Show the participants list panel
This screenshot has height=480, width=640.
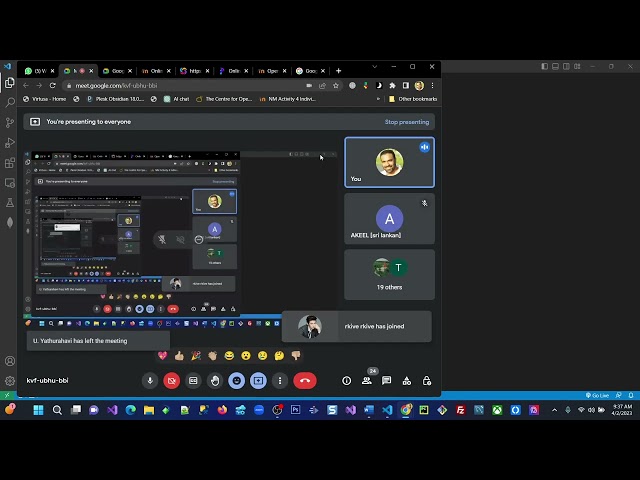(367, 381)
